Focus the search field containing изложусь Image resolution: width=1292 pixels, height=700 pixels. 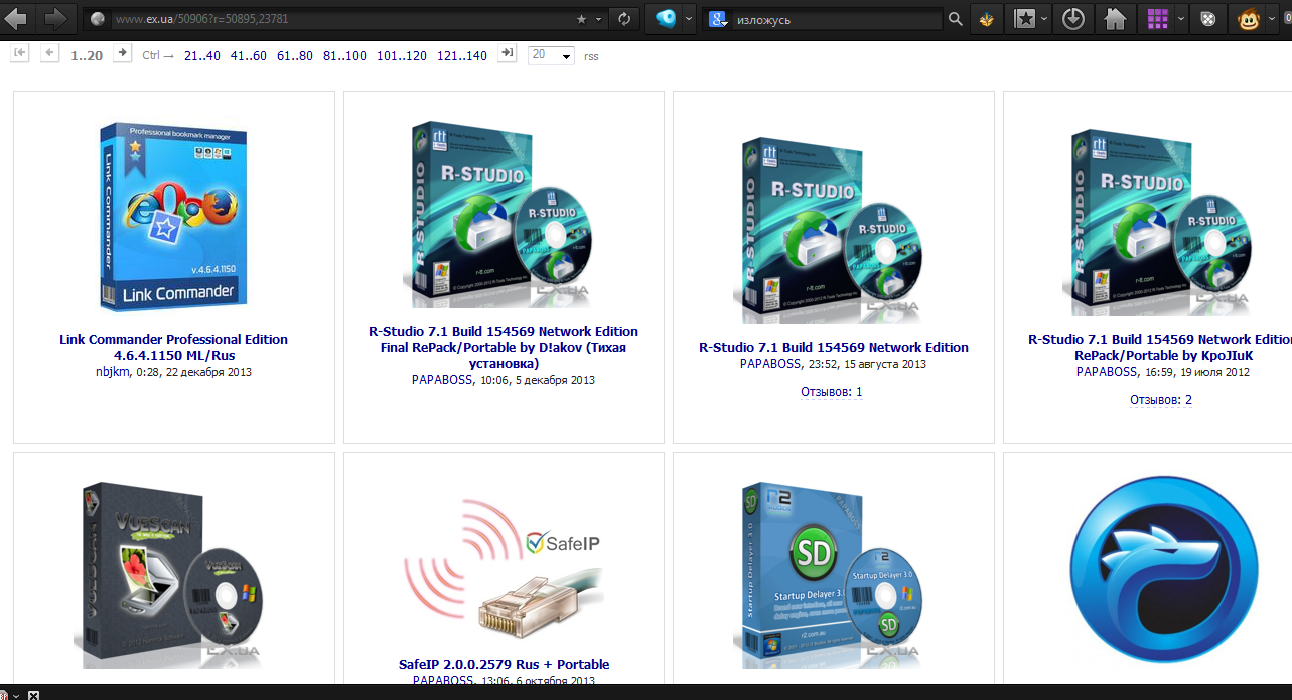point(838,19)
